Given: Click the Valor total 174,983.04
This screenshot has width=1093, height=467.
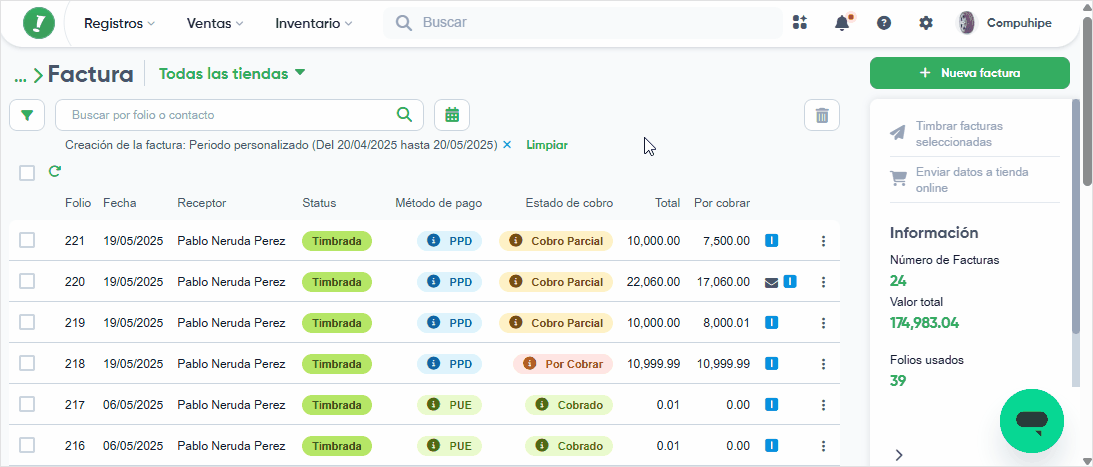Looking at the screenshot, I should click(924, 323).
